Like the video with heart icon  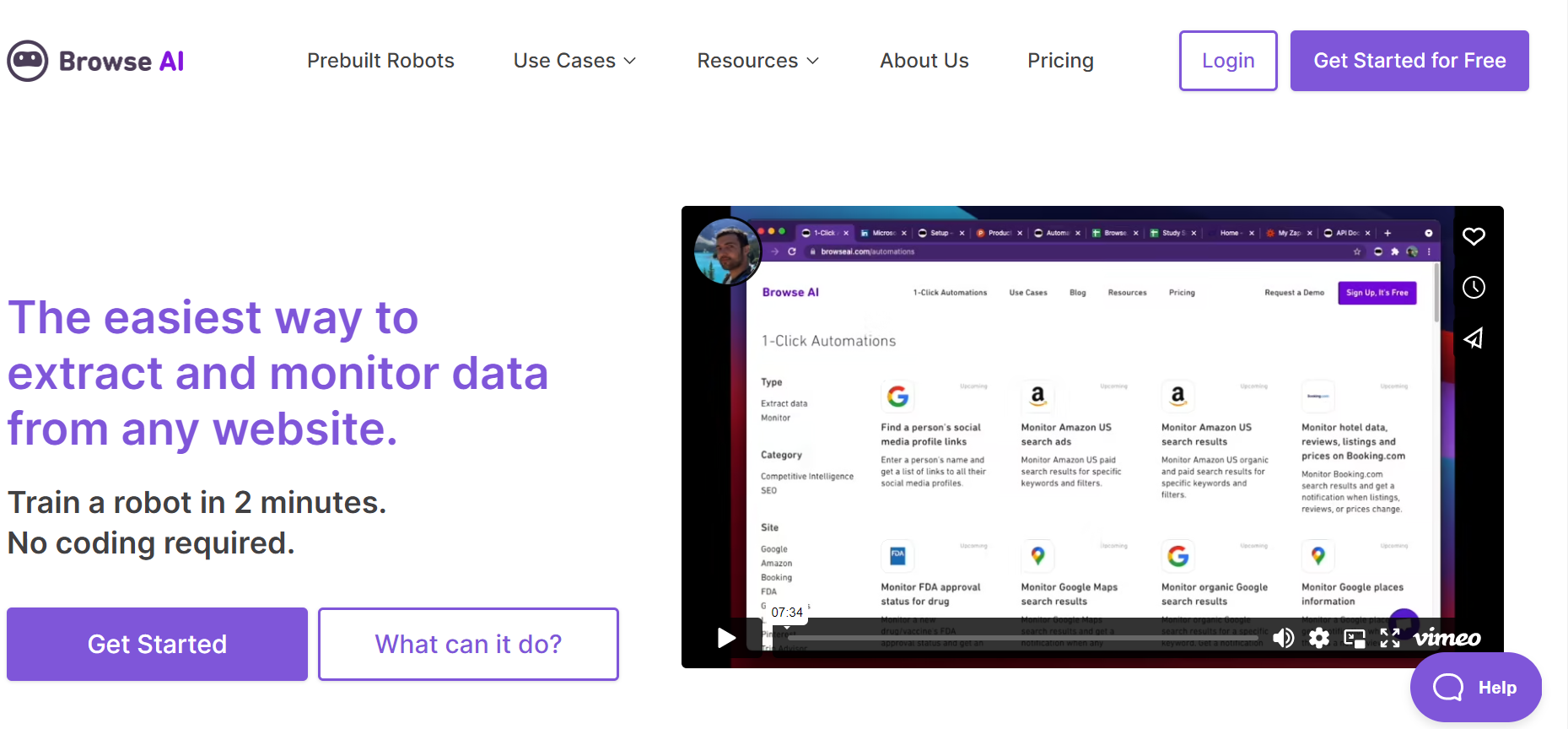1473,236
